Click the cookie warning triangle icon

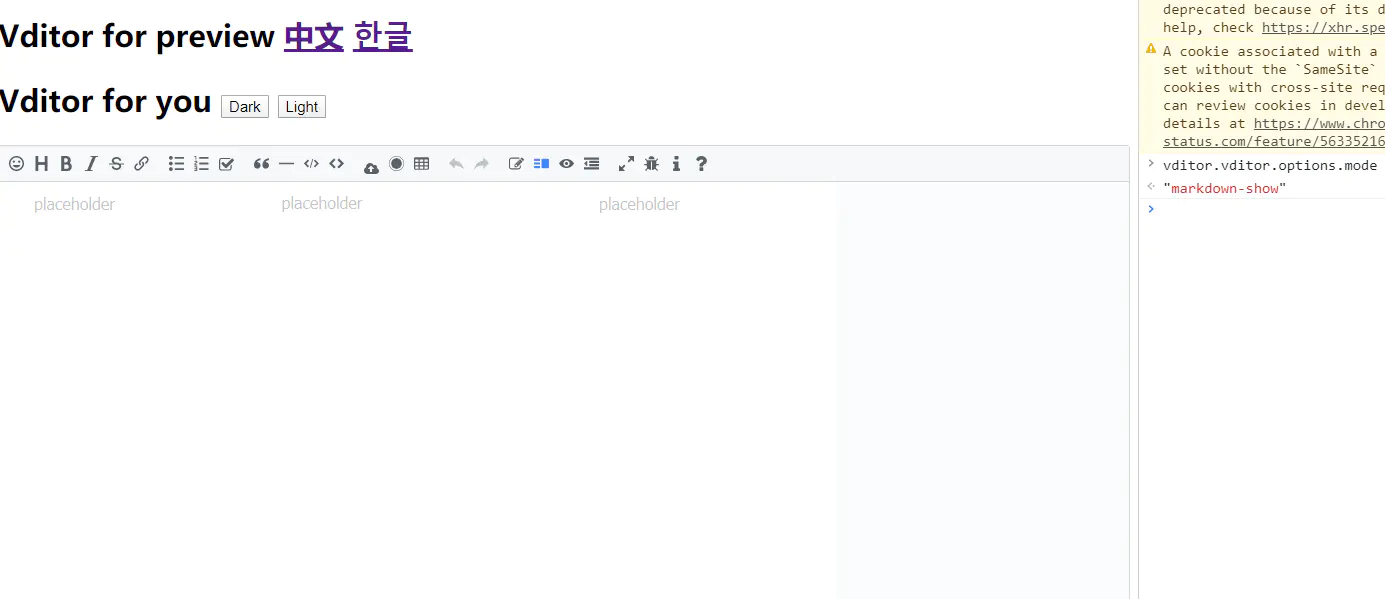pos(1151,49)
